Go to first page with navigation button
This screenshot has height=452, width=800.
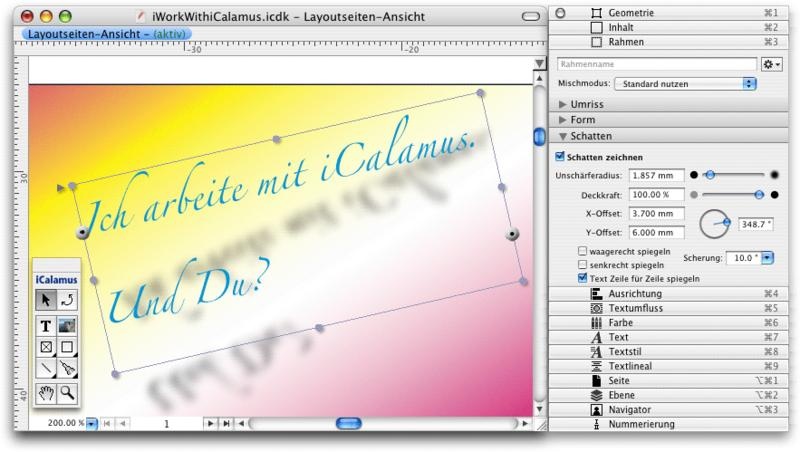pos(107,423)
